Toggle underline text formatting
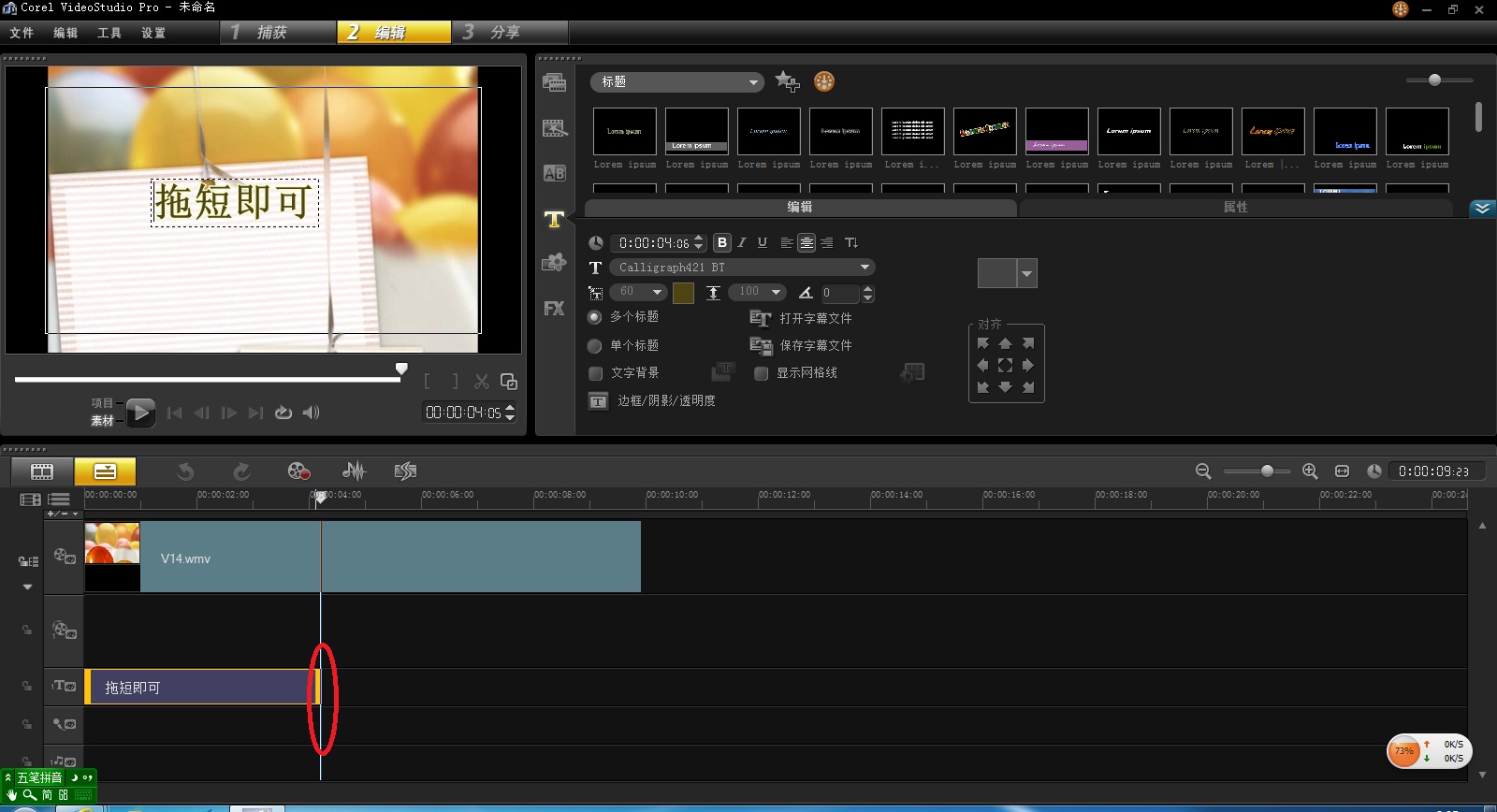The height and width of the screenshot is (812, 1497). pyautogui.click(x=763, y=242)
